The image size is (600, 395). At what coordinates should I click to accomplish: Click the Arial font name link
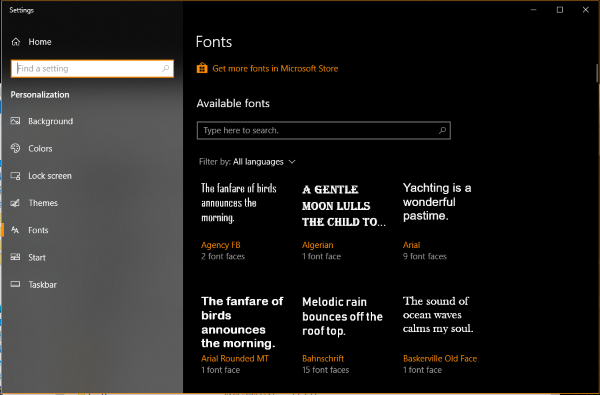(x=411, y=245)
